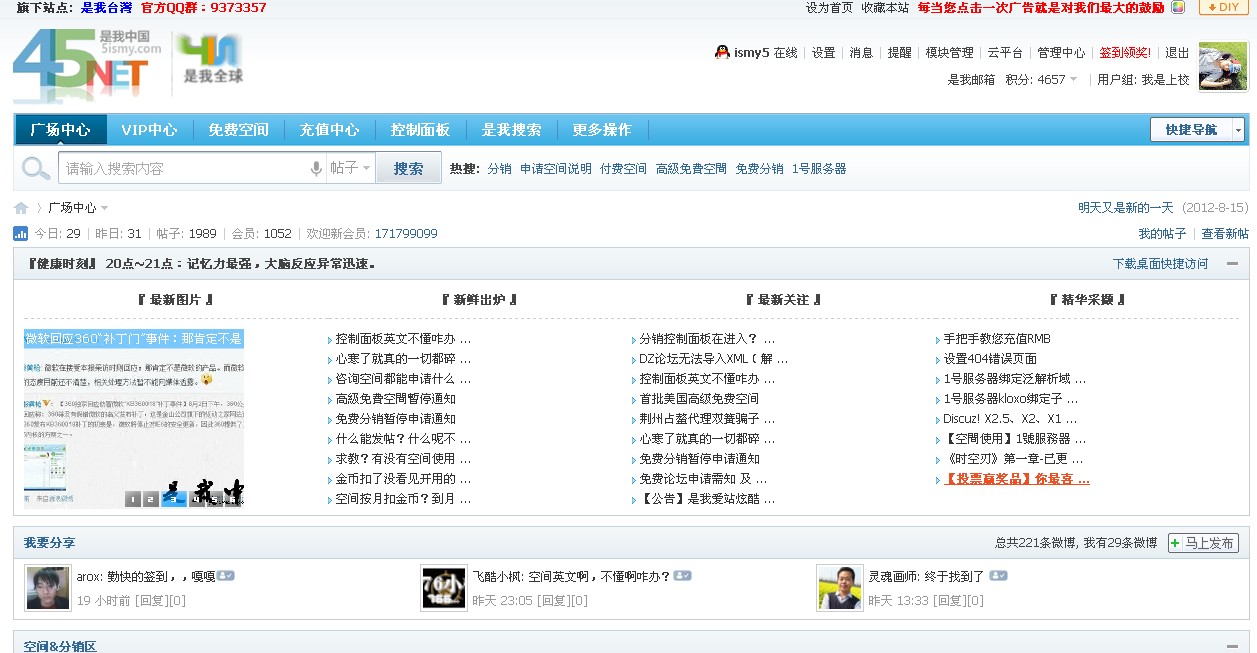Open the user profile avatar picture
The image size is (1257, 653).
click(x=1222, y=67)
